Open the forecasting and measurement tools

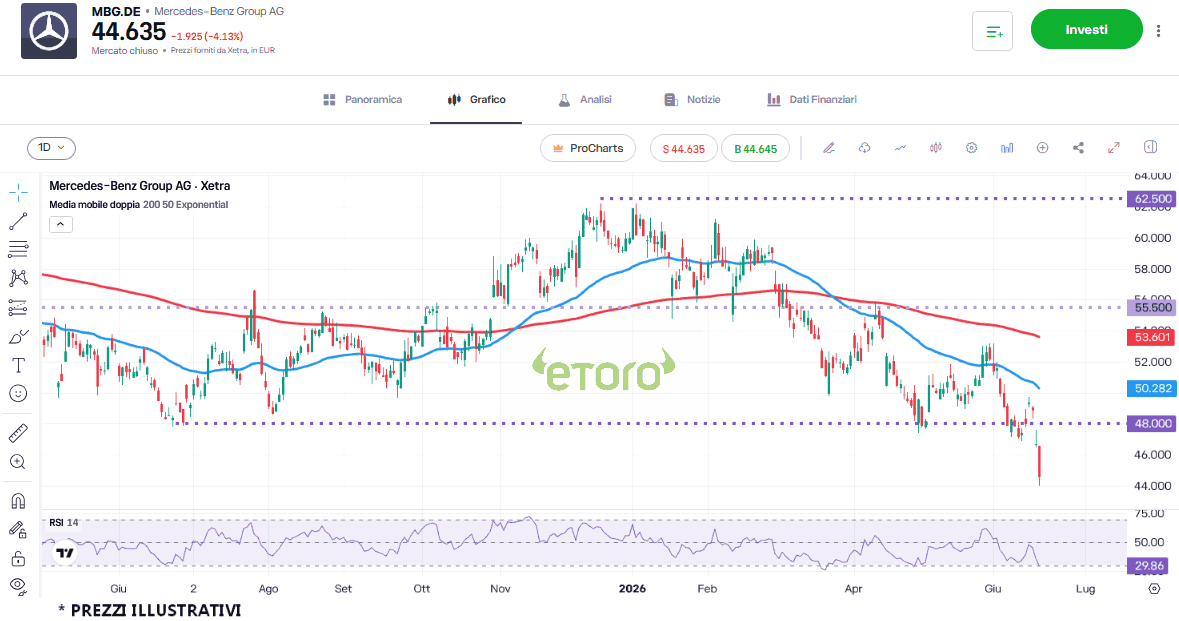[x=18, y=307]
